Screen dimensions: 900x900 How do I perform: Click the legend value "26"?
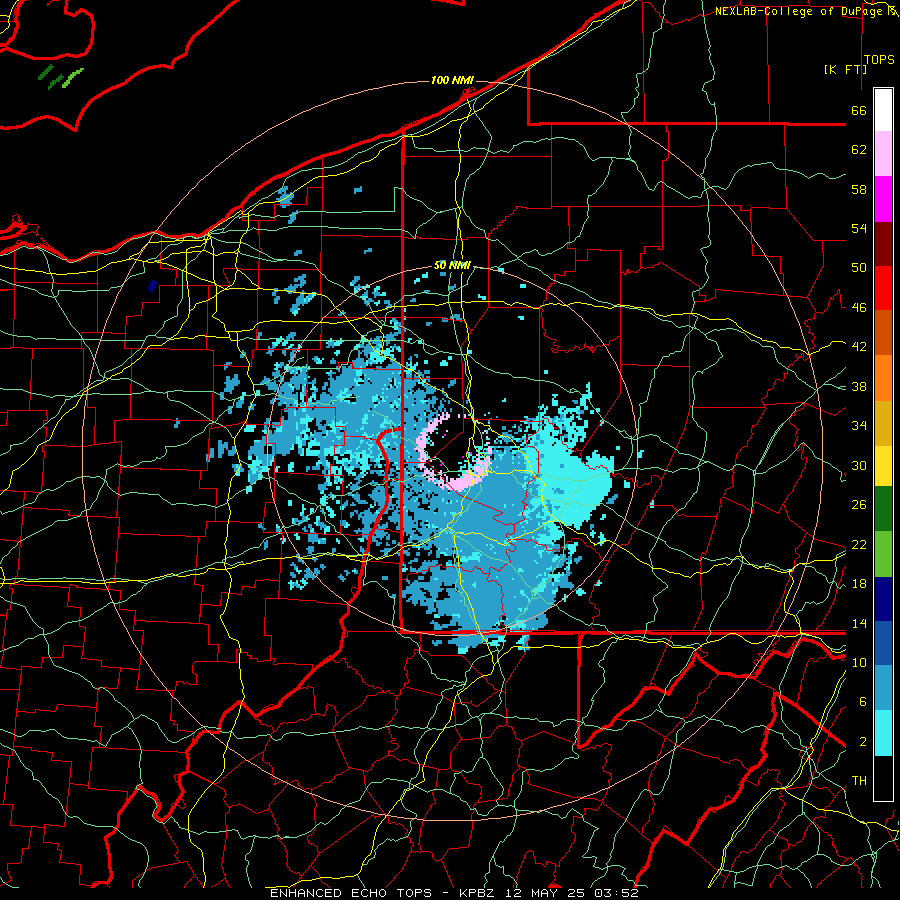click(x=859, y=505)
